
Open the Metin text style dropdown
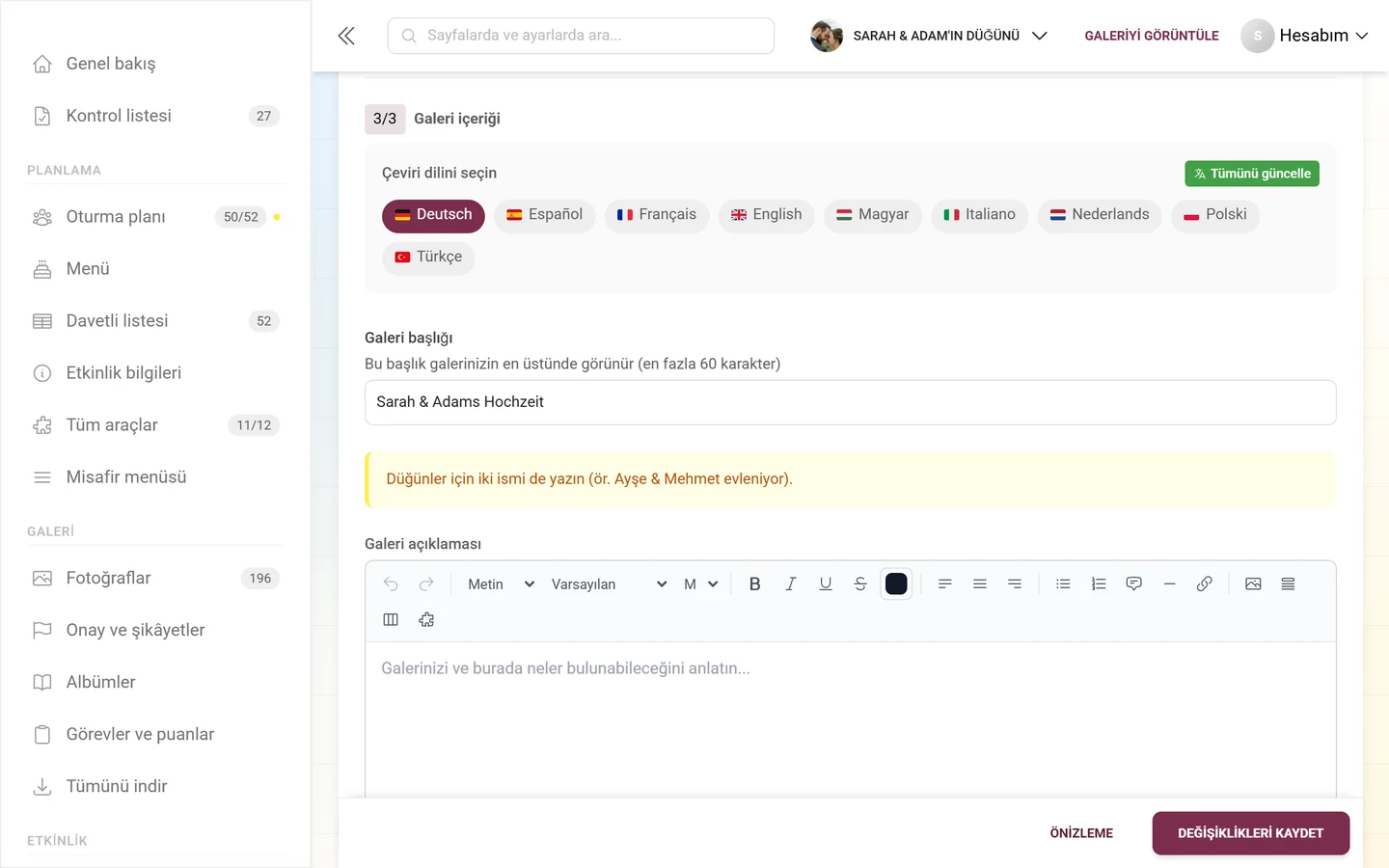tap(501, 584)
